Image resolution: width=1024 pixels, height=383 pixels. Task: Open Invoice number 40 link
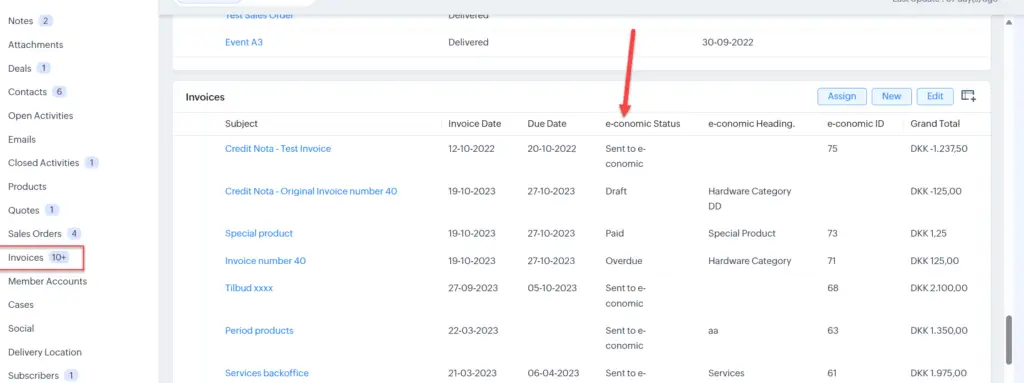click(265, 261)
